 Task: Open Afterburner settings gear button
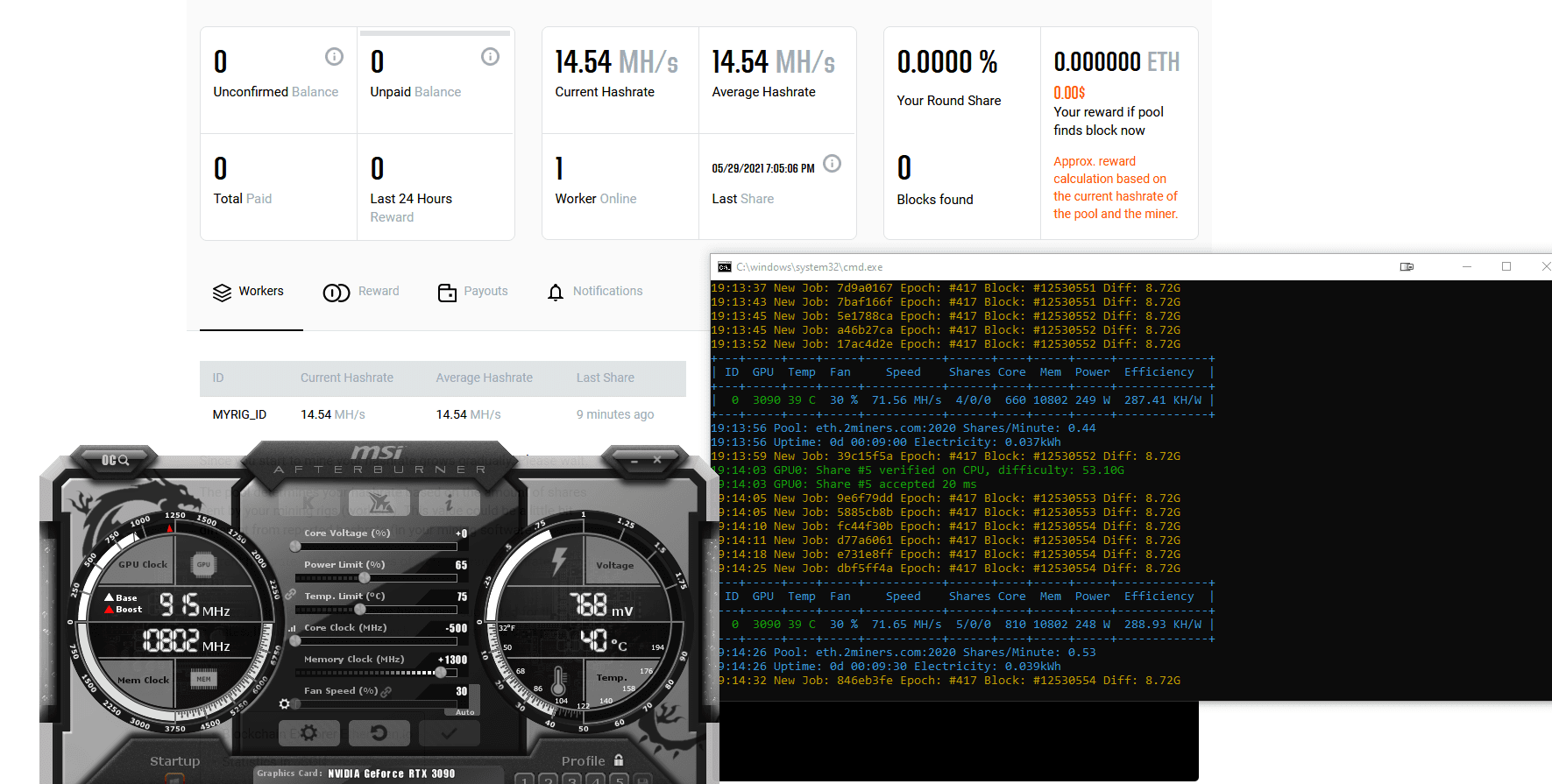click(x=308, y=732)
